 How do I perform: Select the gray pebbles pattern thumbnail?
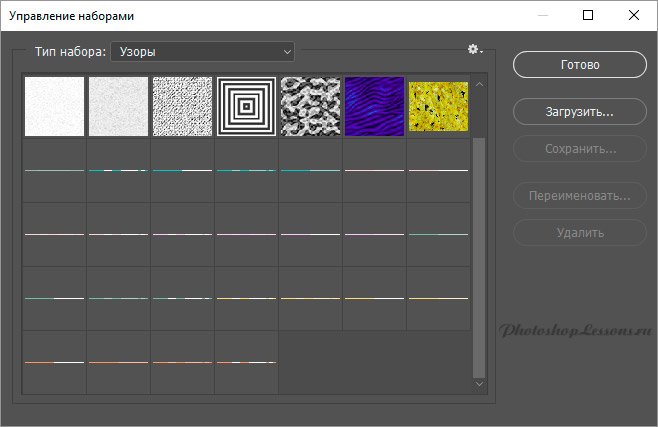click(310, 107)
